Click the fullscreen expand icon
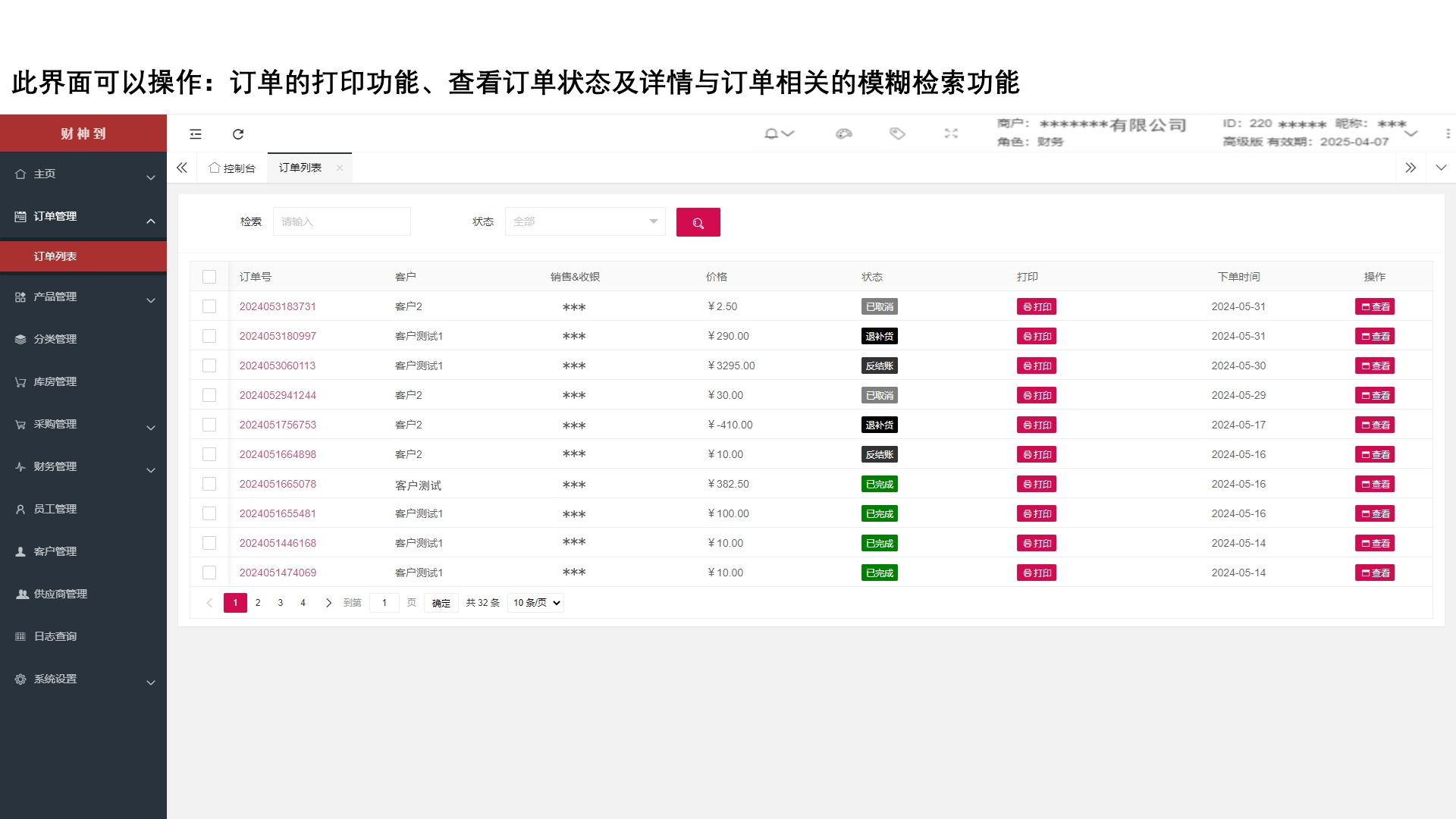This screenshot has width=1456, height=819. [x=951, y=133]
